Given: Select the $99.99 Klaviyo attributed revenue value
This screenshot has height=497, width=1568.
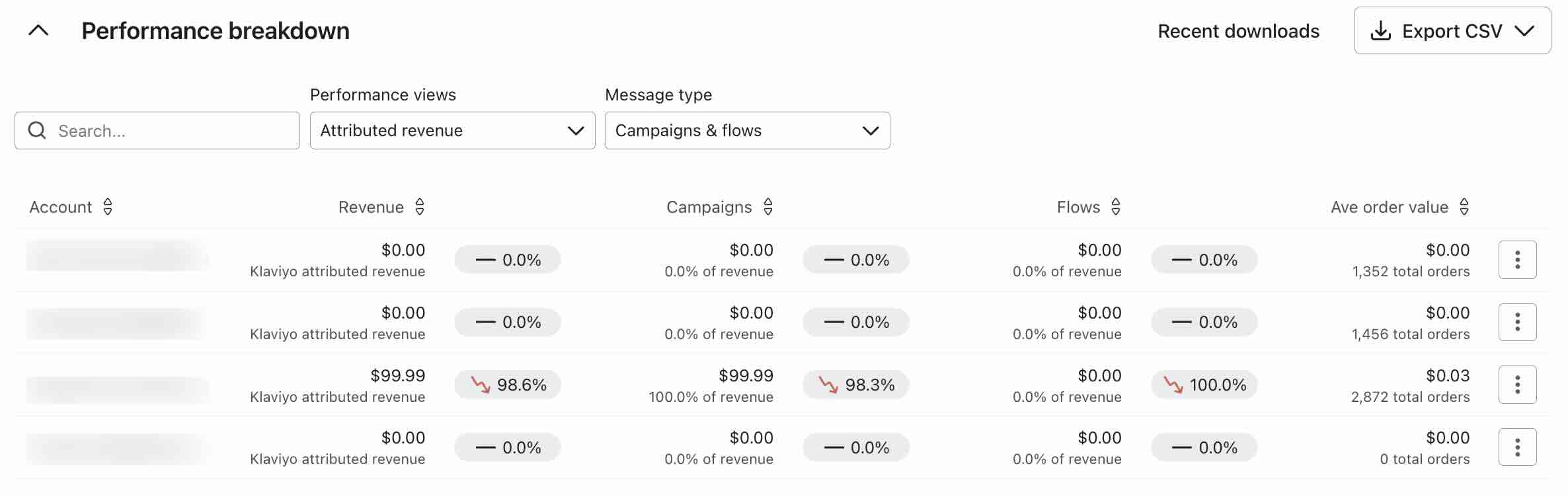Looking at the screenshot, I should [397, 375].
